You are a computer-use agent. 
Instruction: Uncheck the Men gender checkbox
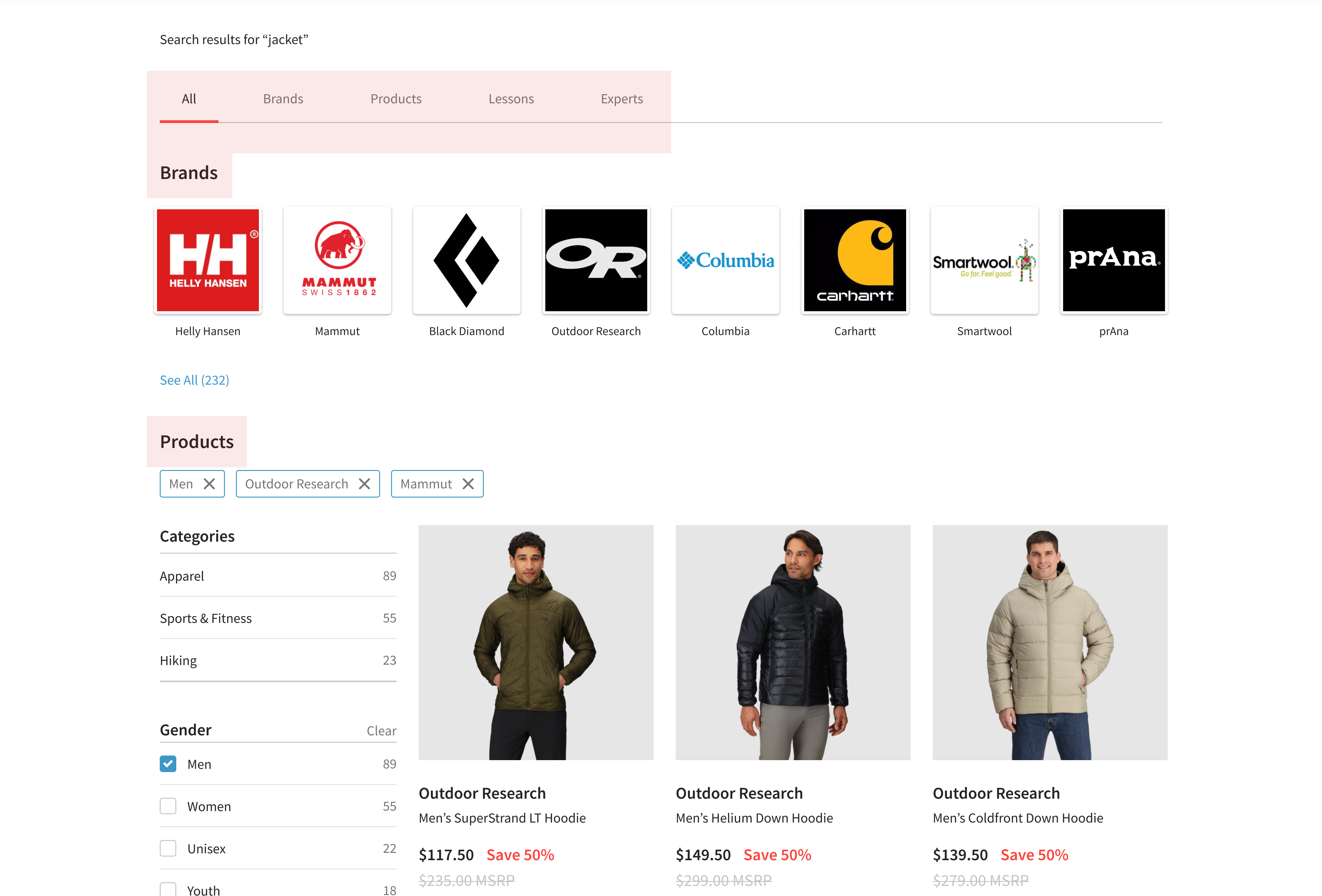[x=168, y=764]
